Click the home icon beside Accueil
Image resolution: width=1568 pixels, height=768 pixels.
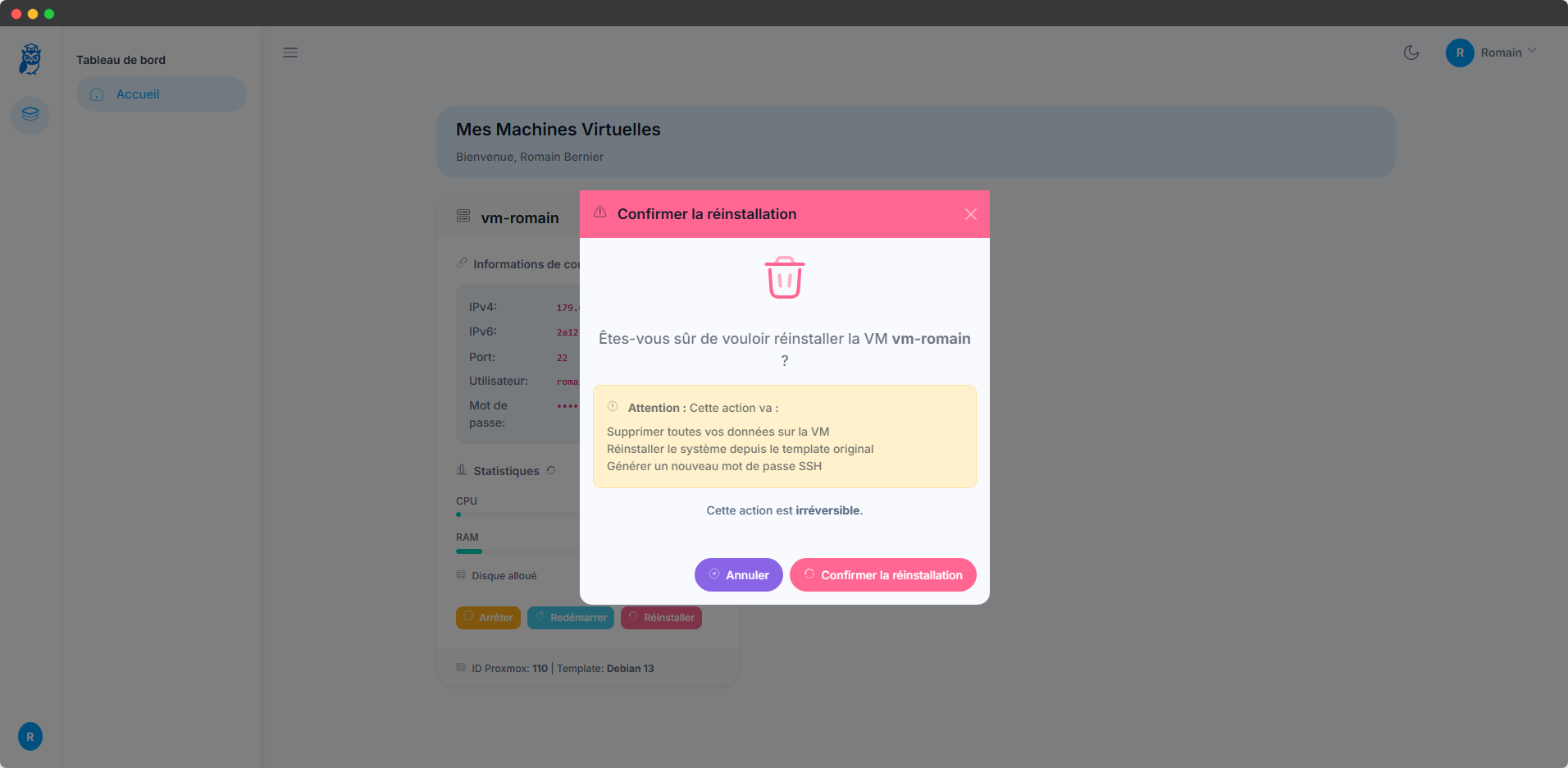(97, 94)
